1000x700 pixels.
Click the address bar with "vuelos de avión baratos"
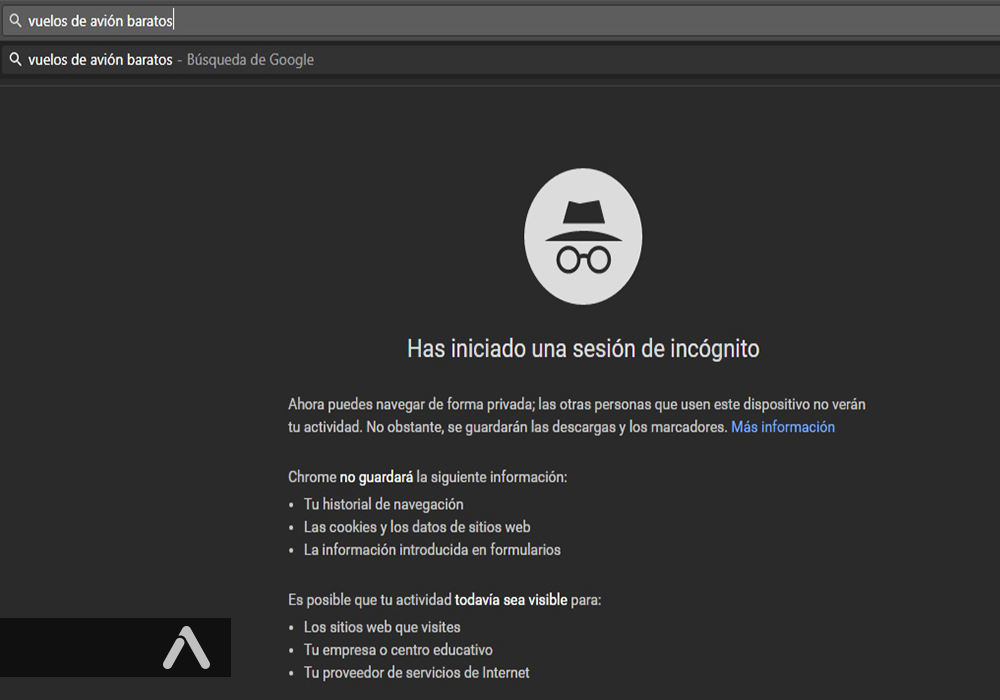[x=501, y=21]
